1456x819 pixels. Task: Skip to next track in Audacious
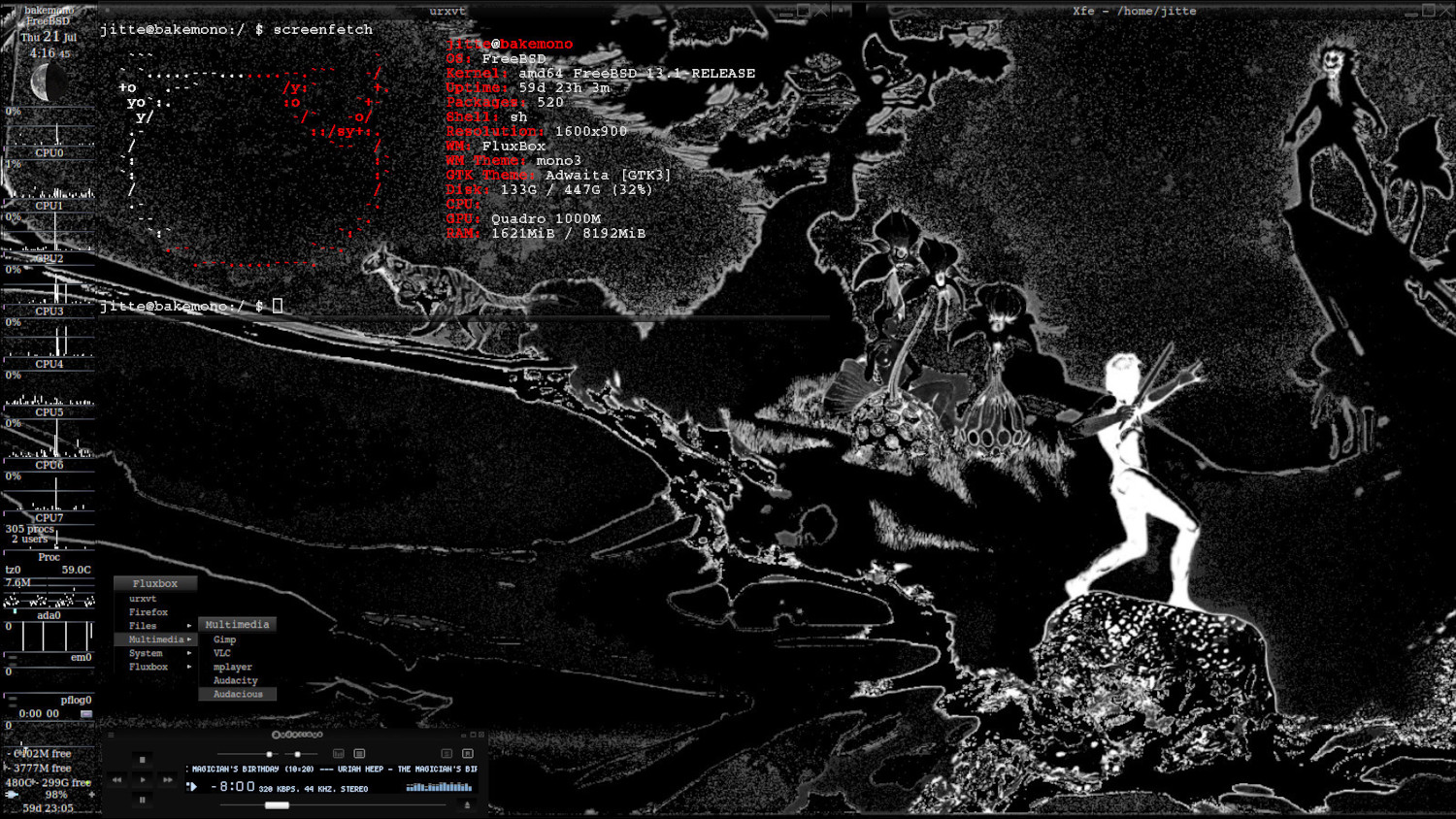167,780
